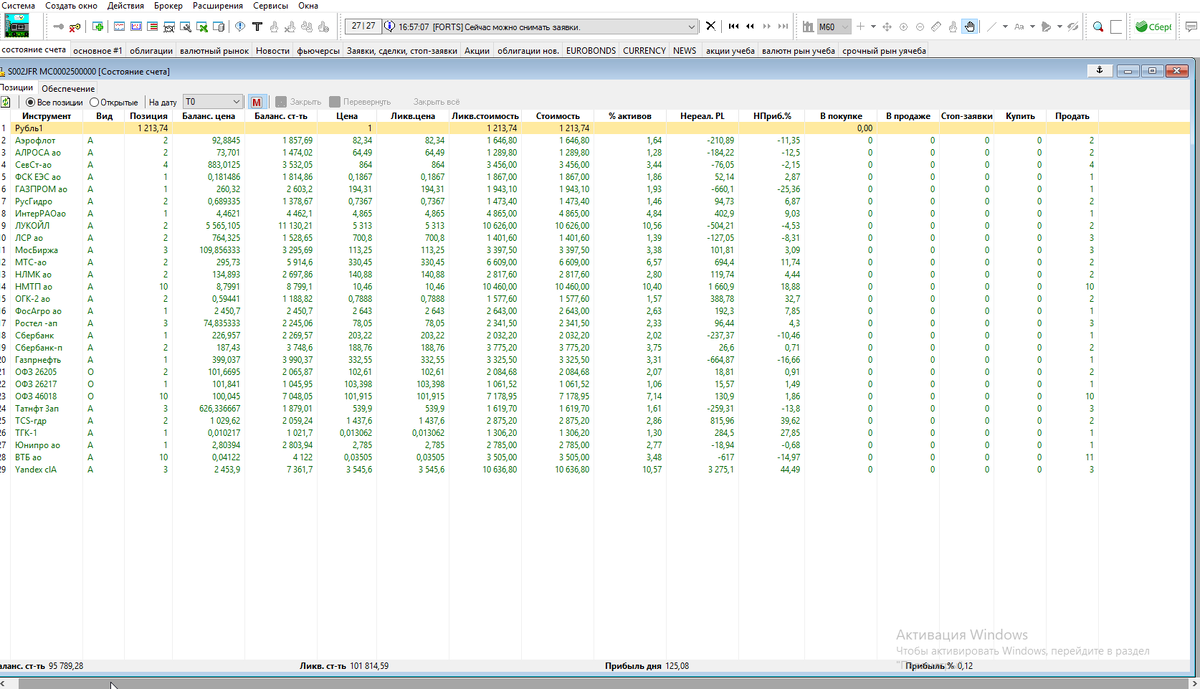
Task: Select the line drawing tool
Action: (x=992, y=26)
